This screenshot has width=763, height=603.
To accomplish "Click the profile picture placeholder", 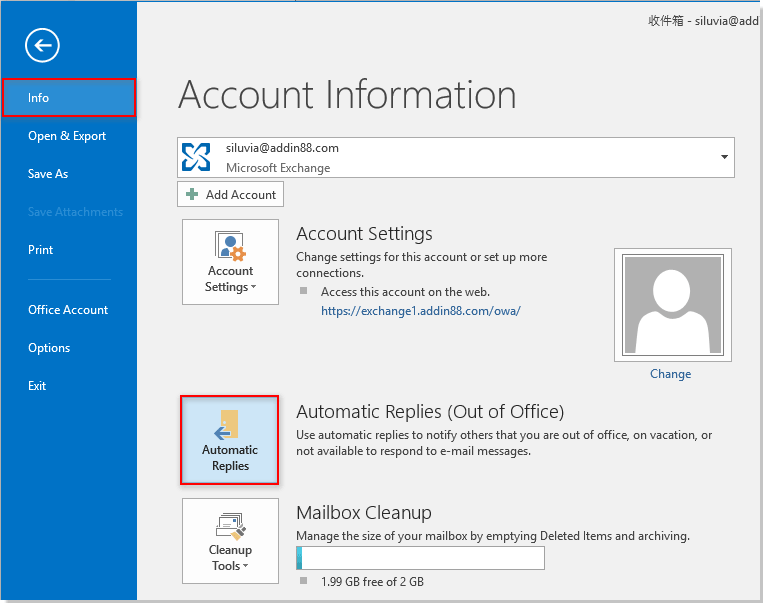I will pos(673,305).
